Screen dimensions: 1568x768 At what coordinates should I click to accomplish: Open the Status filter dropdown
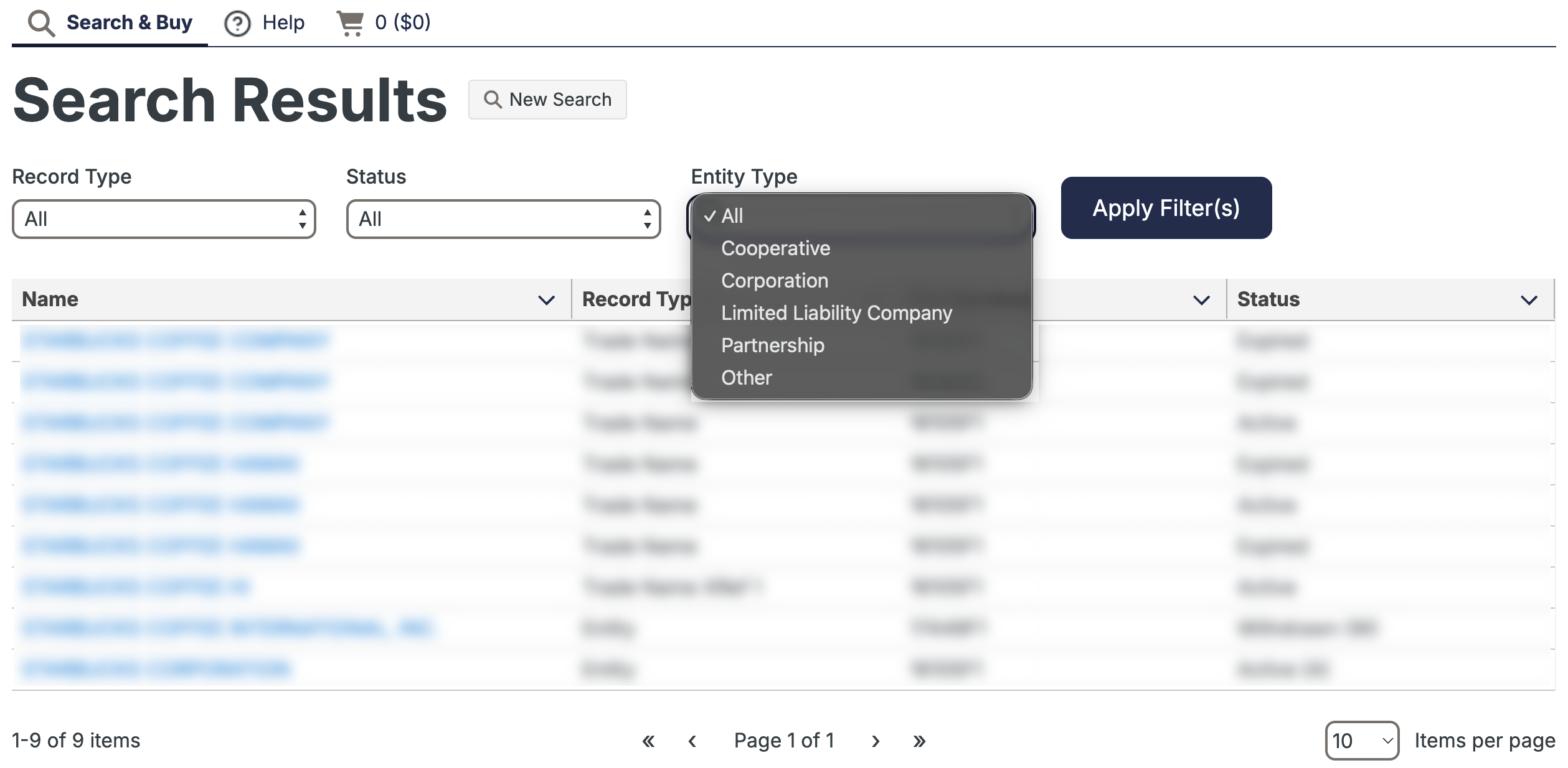(x=503, y=219)
